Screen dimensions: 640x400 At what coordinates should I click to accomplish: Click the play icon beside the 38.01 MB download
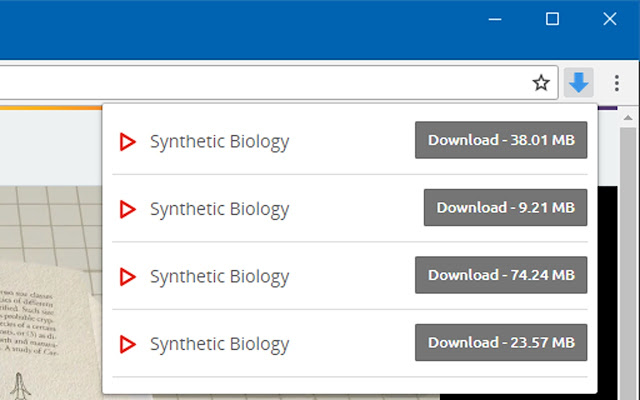[127, 141]
